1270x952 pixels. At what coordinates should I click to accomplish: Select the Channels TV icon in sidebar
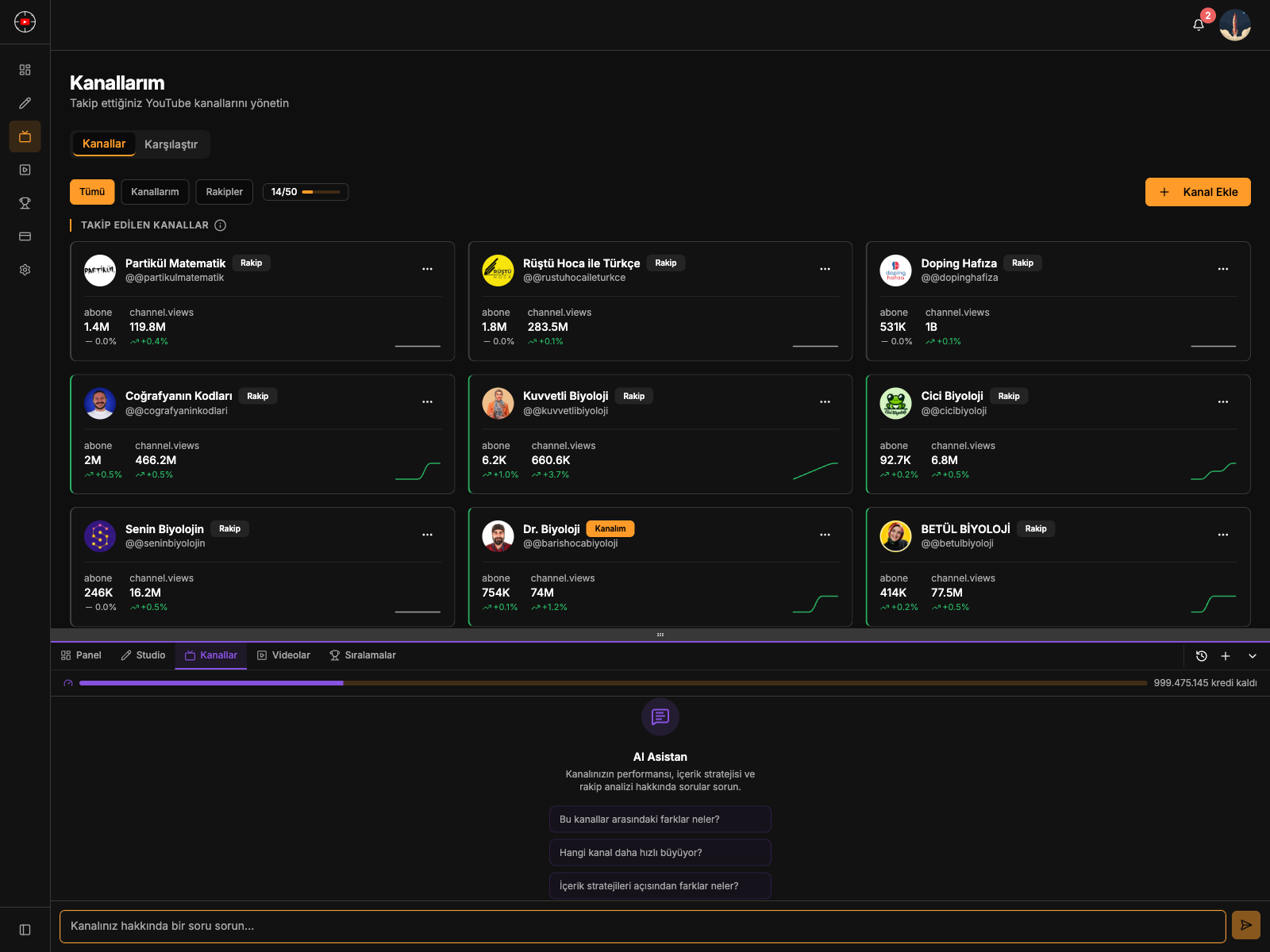(x=25, y=136)
